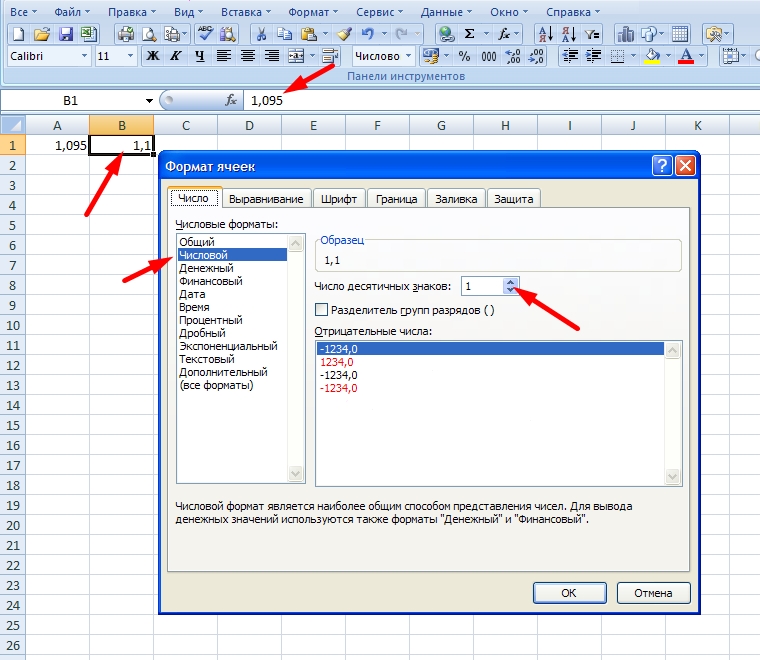The image size is (760, 660).
Task: Expand the Name Box B1 dropdown
Action: tap(149, 101)
